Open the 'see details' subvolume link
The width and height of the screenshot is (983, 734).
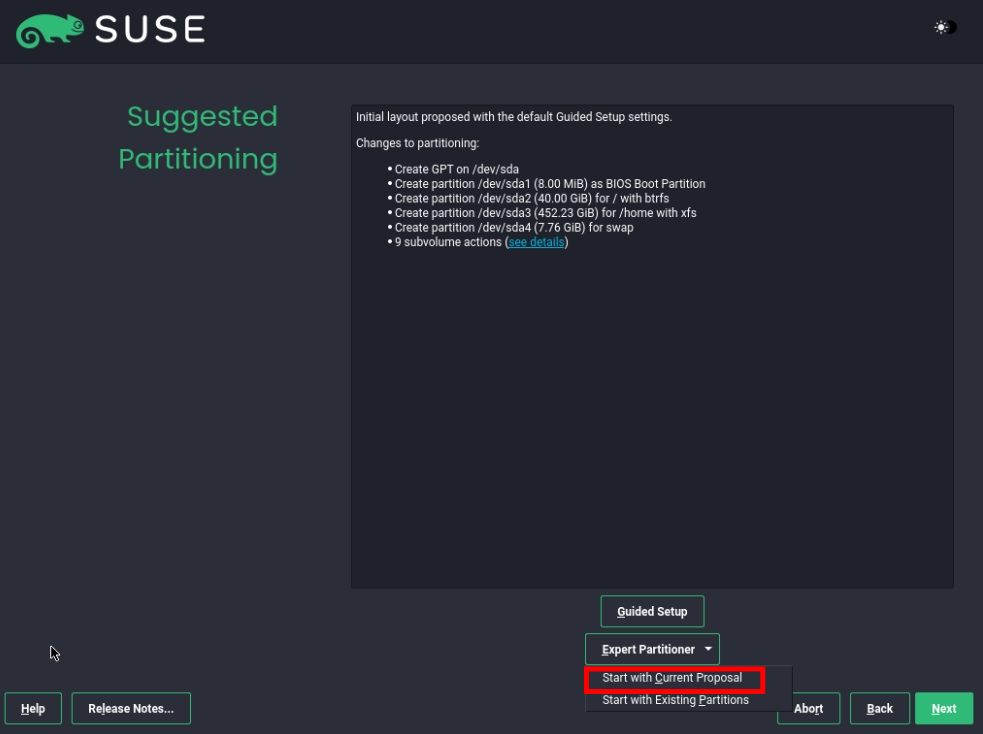[x=536, y=242]
